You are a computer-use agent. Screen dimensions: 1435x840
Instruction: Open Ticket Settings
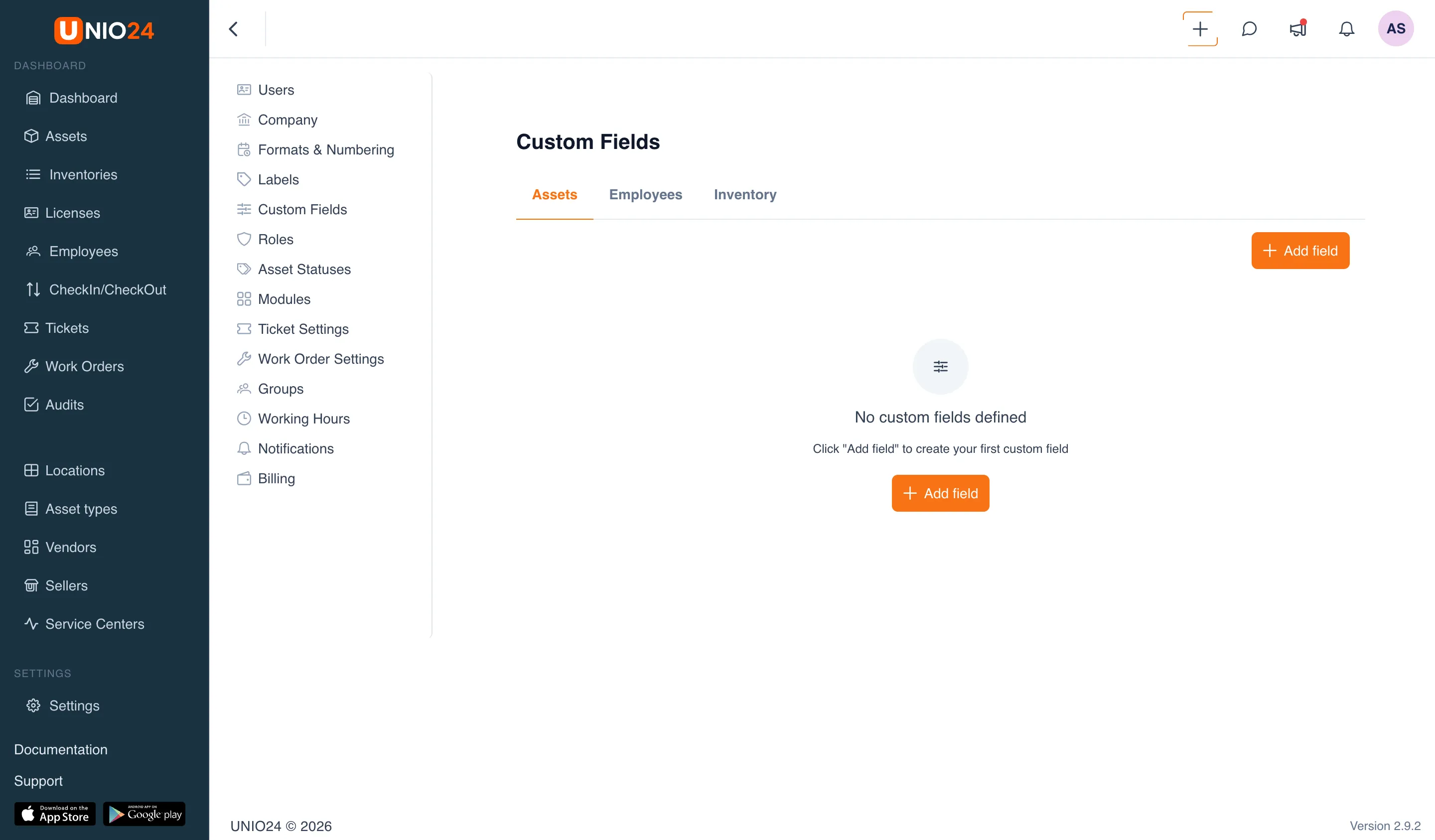(292, 329)
